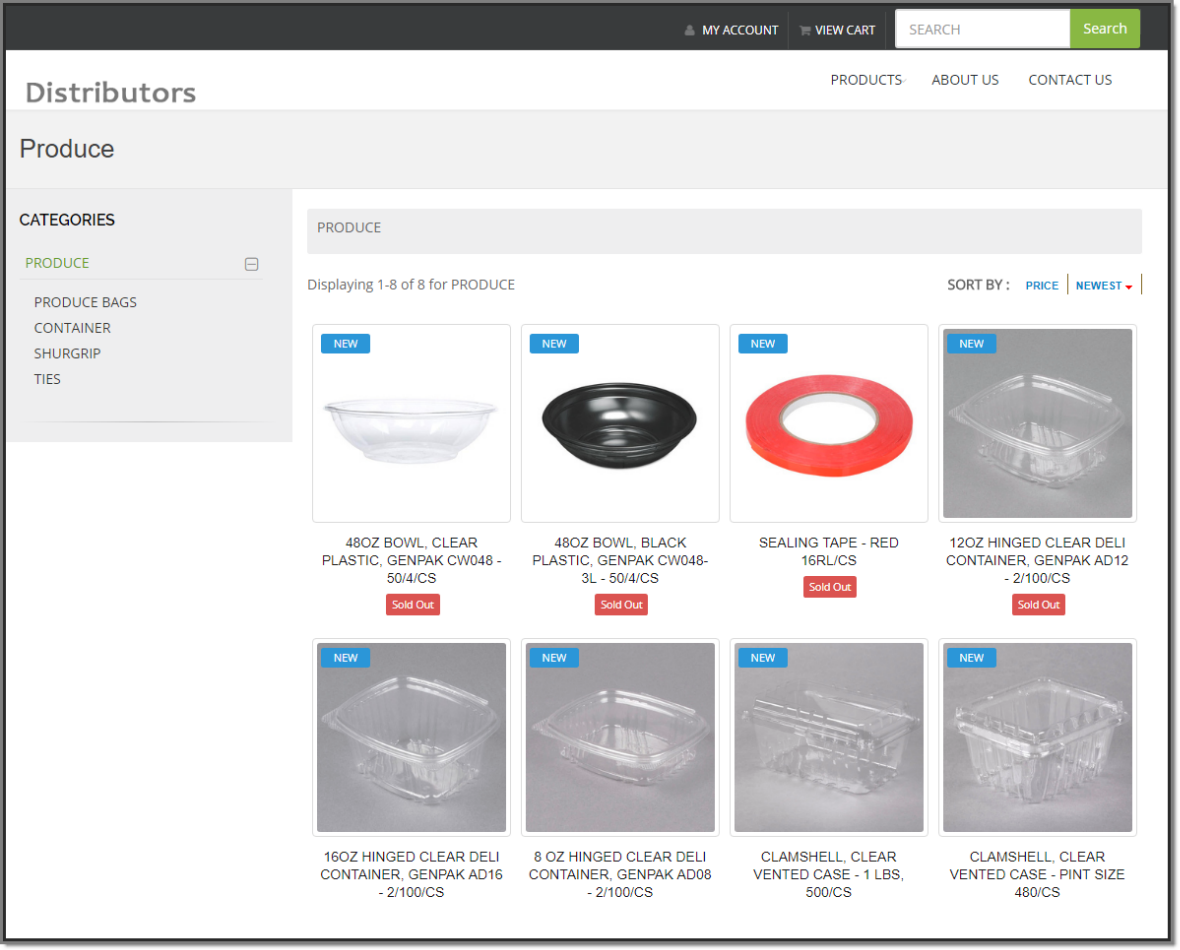Click NEW badge on sealing tape
This screenshot has height=950, width=1180.
click(x=762, y=343)
